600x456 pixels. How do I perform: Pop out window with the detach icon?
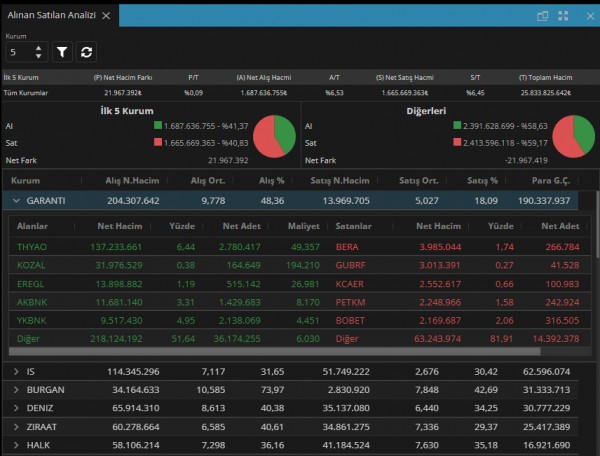pos(543,16)
